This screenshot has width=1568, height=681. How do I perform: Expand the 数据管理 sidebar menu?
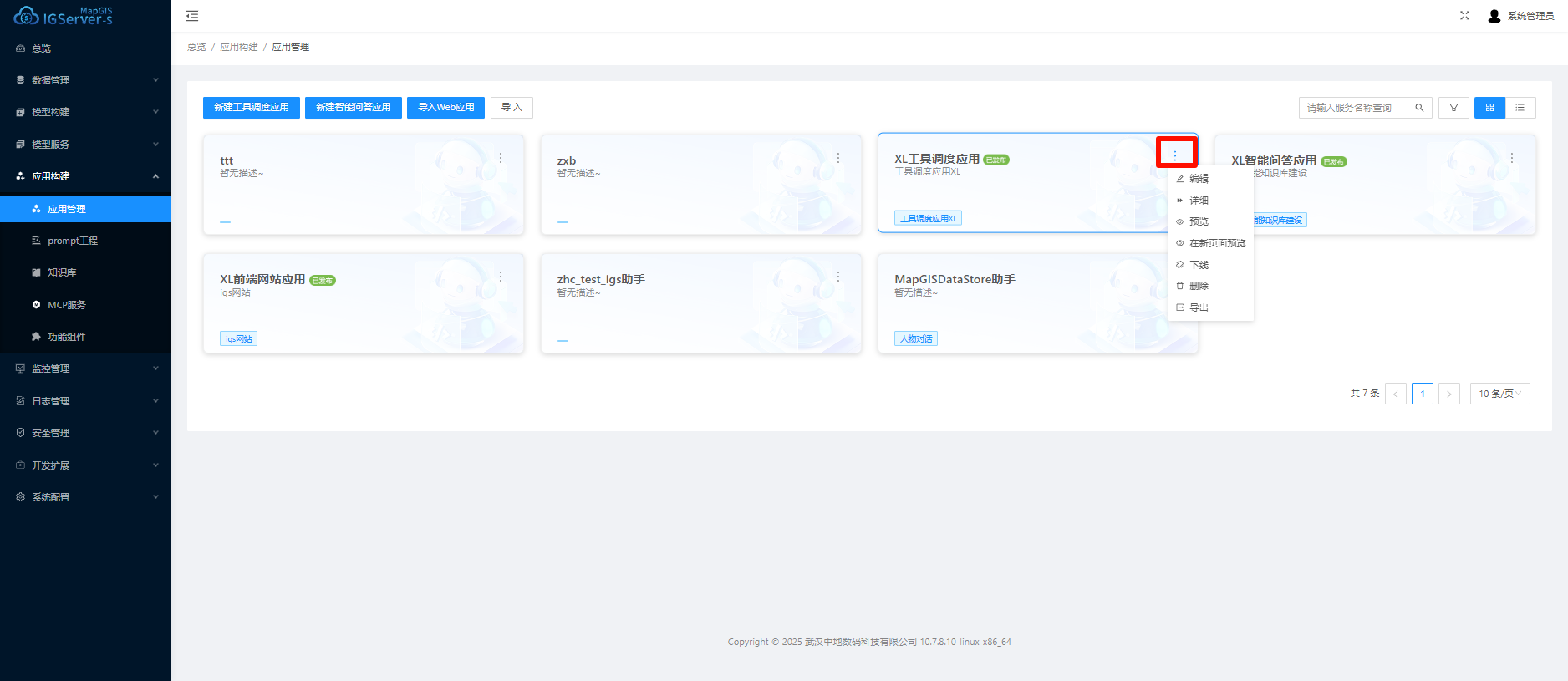tap(85, 80)
